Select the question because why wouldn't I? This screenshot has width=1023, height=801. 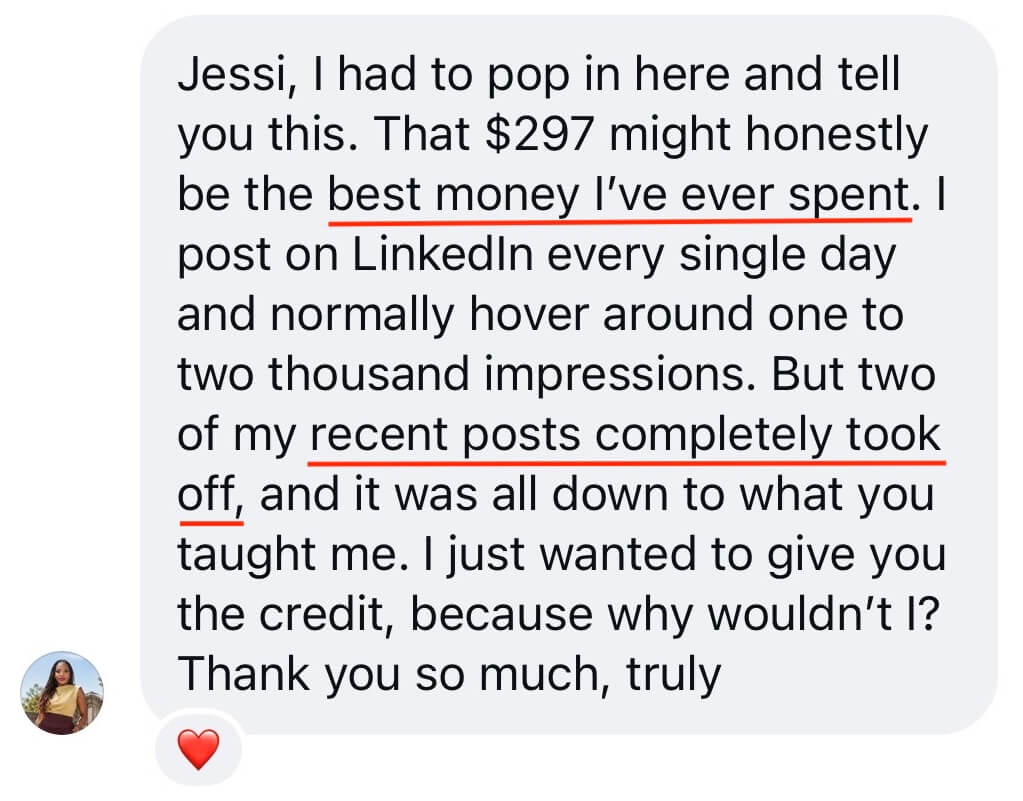click(x=675, y=614)
